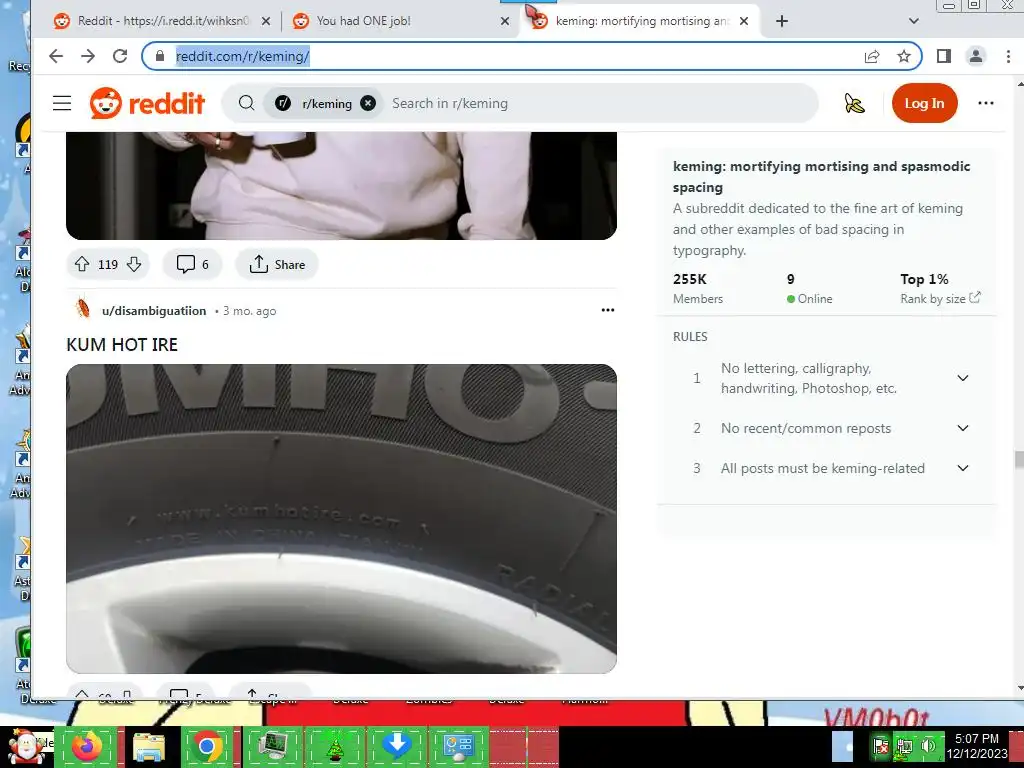Close the kerning subreddit tab
The width and height of the screenshot is (1024, 768).
pyautogui.click(x=744, y=21)
